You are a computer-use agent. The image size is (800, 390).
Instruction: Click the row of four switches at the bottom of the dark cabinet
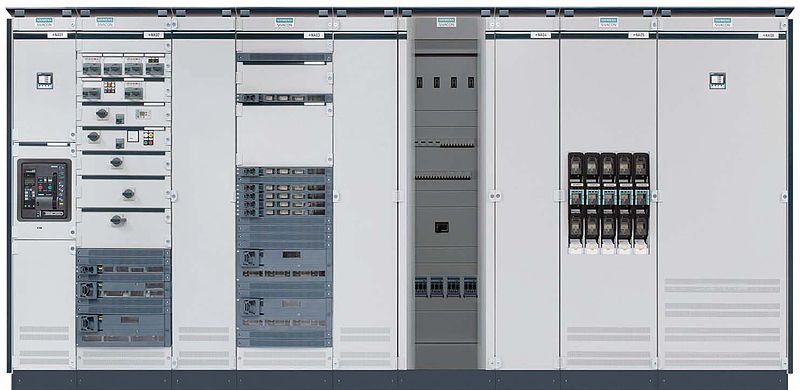pyautogui.click(x=446, y=287)
